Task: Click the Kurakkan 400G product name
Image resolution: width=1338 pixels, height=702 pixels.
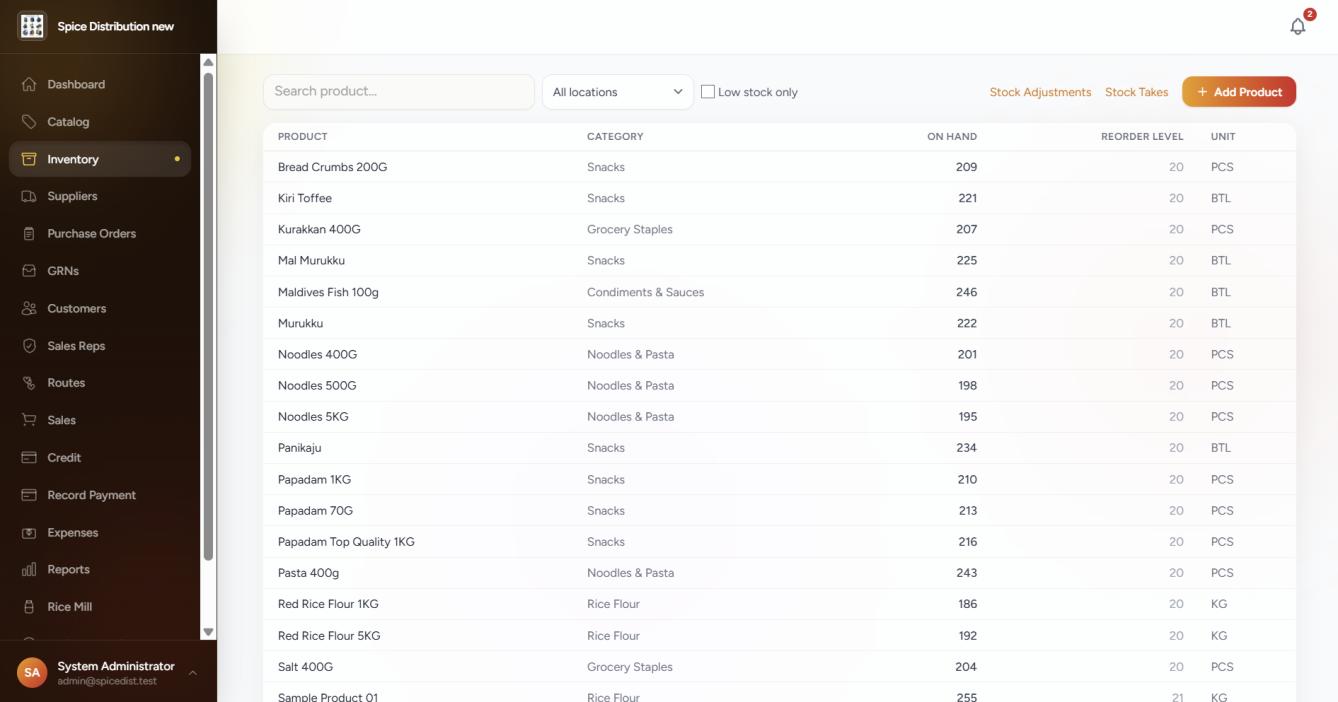Action: [x=319, y=230]
